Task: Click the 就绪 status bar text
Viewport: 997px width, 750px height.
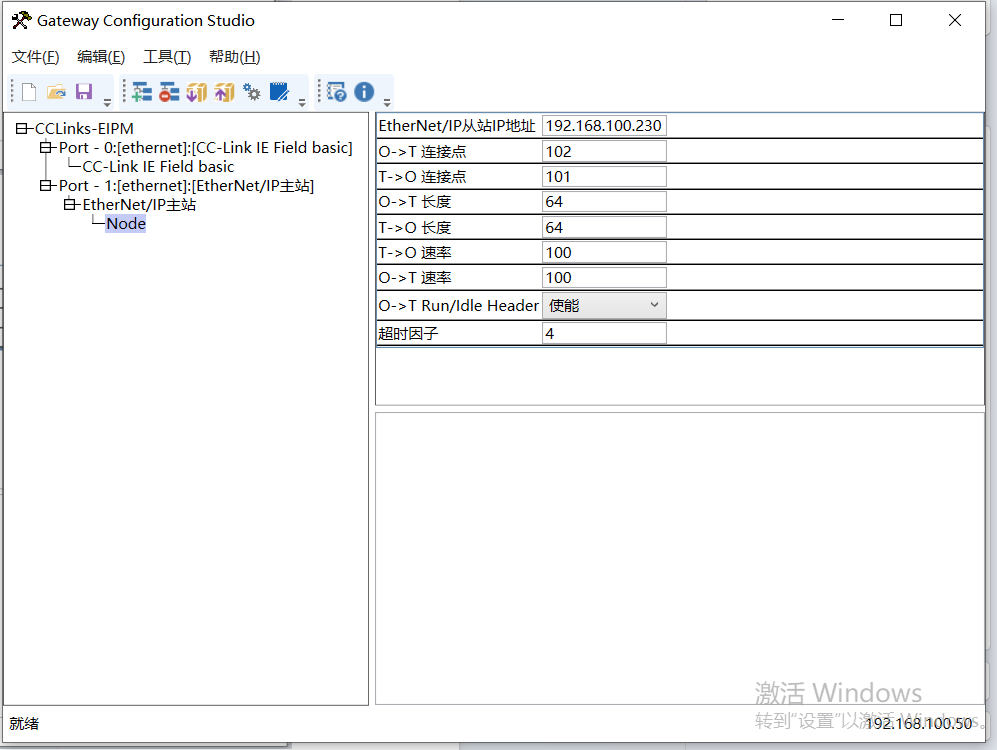Action: (x=24, y=723)
